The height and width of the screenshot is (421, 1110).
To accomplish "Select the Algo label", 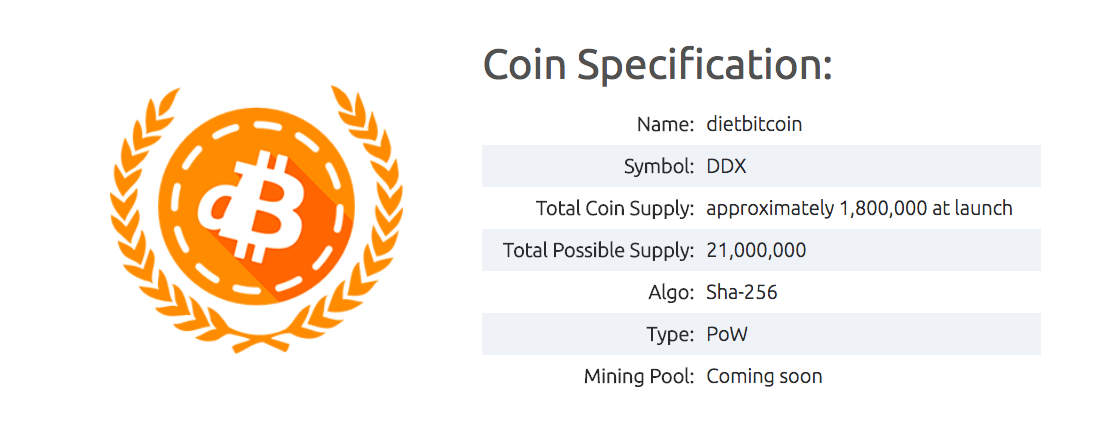I will tap(671, 293).
